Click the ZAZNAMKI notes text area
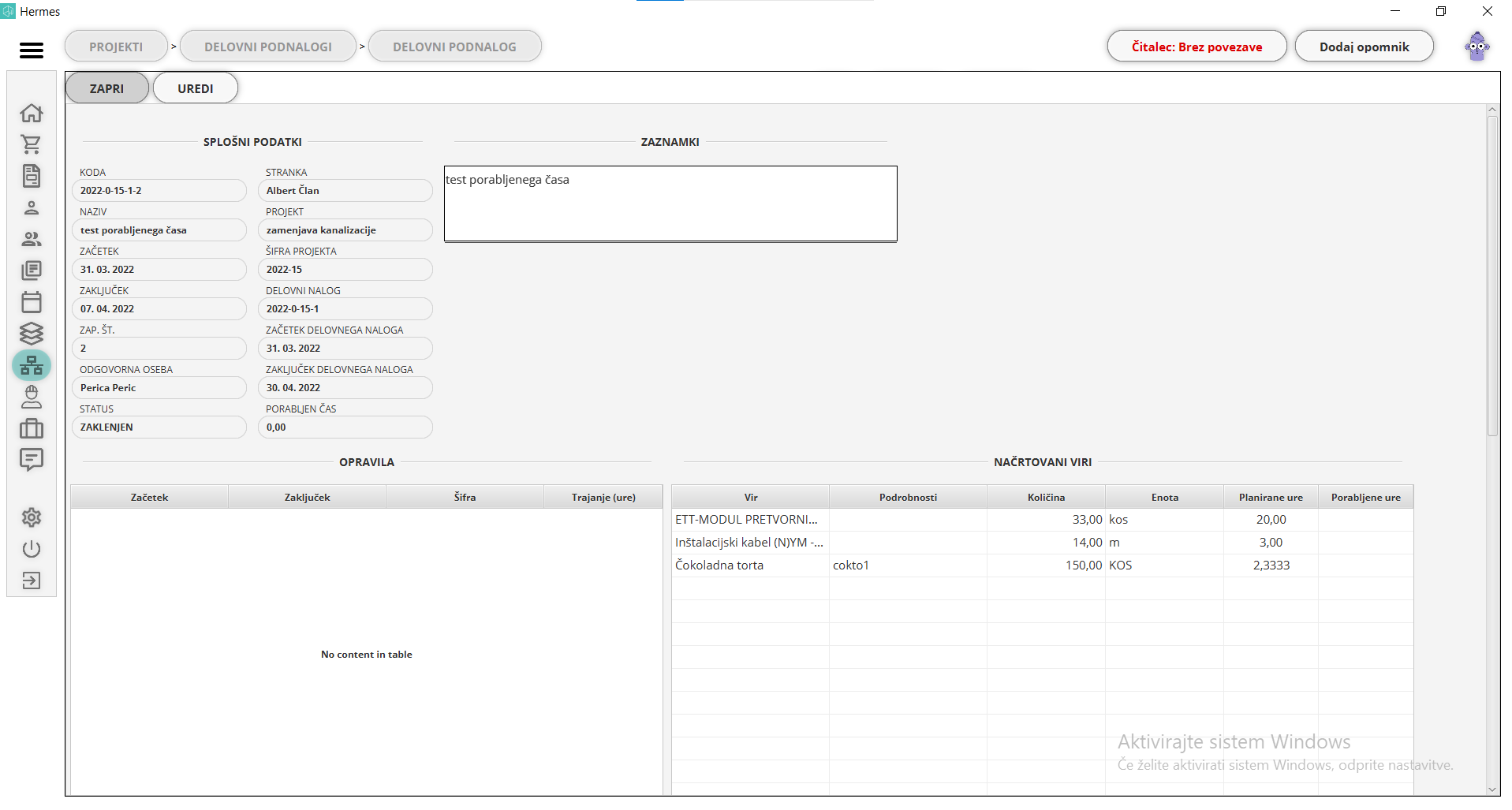The image size is (1512, 810). tap(670, 203)
